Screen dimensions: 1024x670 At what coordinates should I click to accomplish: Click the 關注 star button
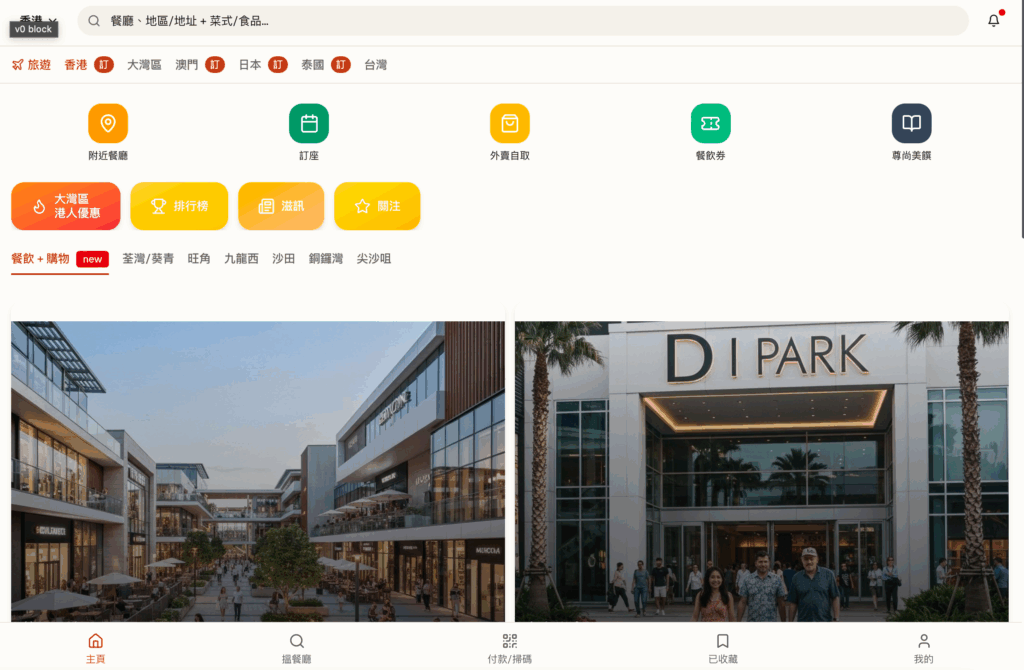click(377, 206)
